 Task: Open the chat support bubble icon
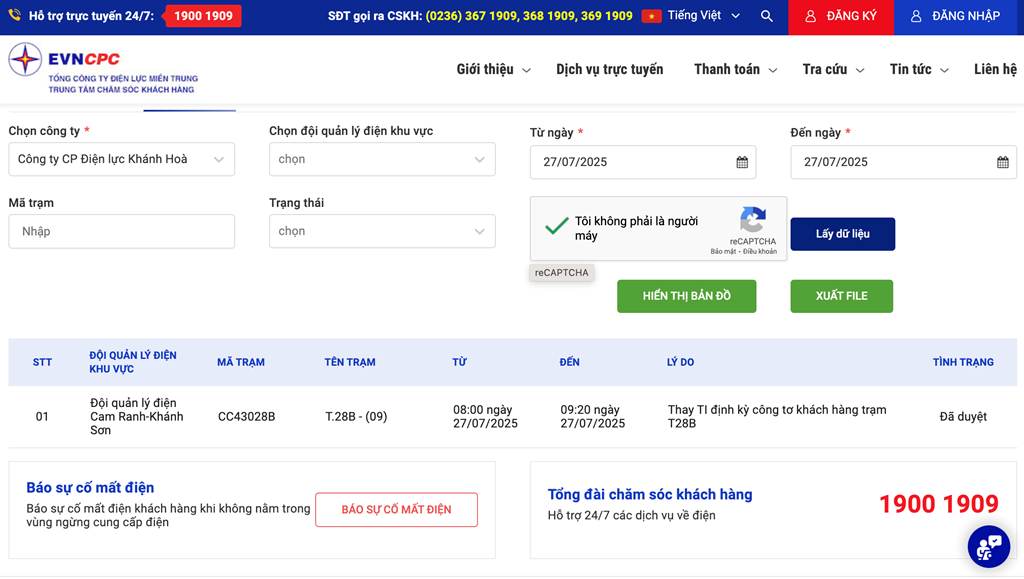coord(988,546)
